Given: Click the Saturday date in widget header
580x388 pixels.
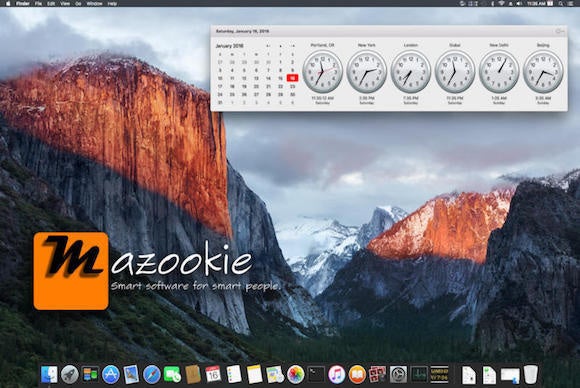Looking at the screenshot, I should pos(242,31).
